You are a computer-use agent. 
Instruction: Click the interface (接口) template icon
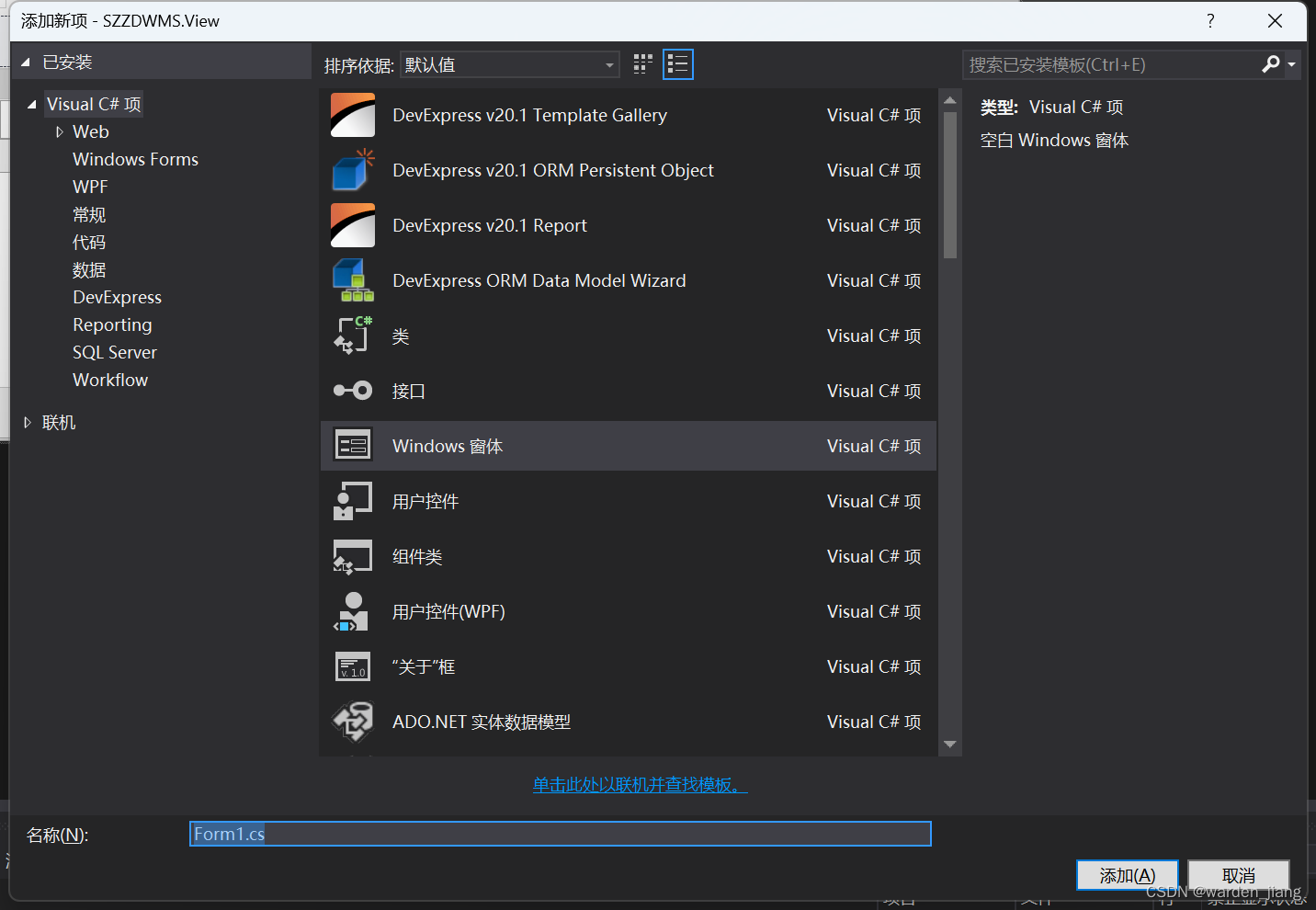click(353, 391)
